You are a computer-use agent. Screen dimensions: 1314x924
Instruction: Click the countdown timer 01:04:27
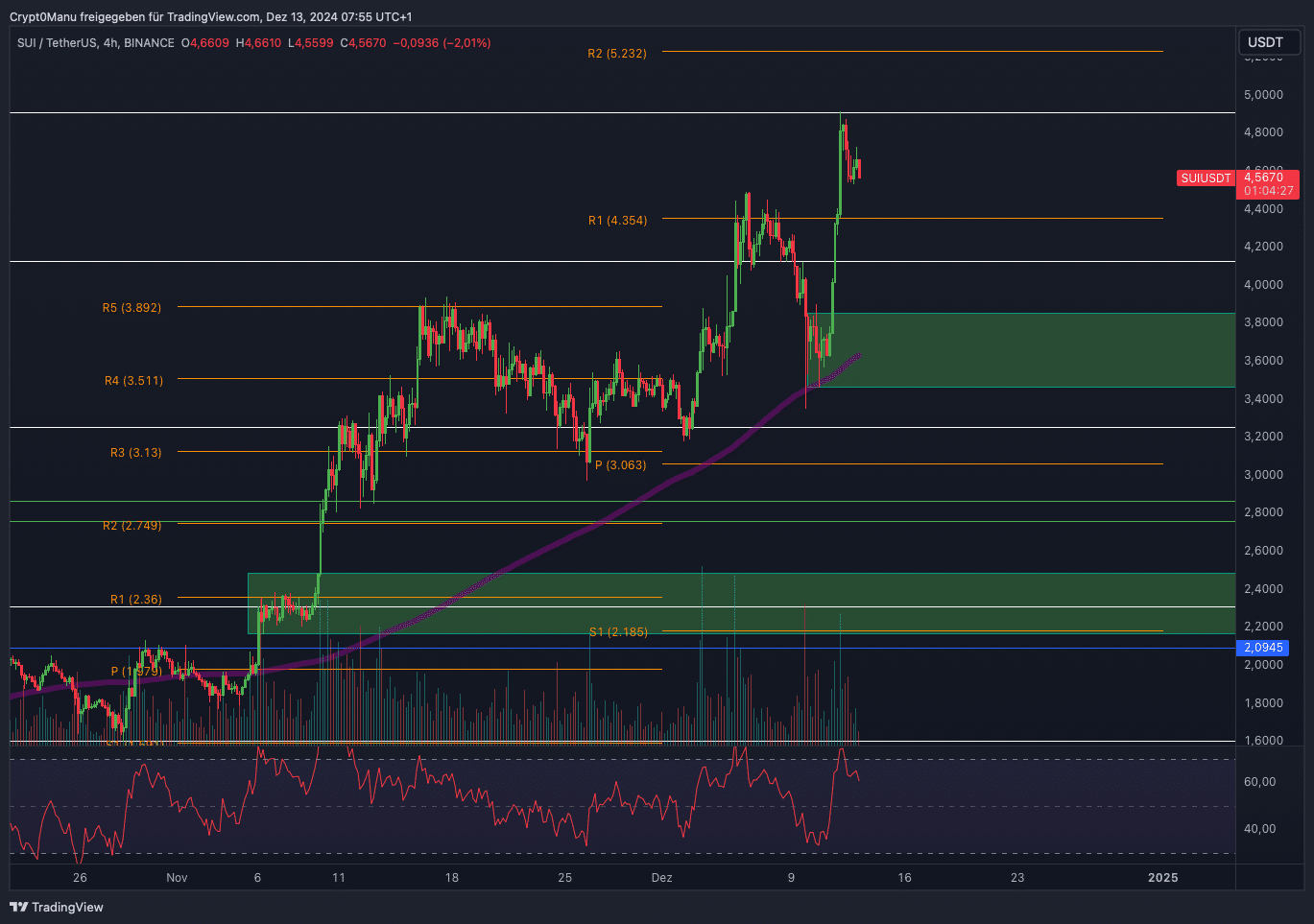coord(1269,191)
